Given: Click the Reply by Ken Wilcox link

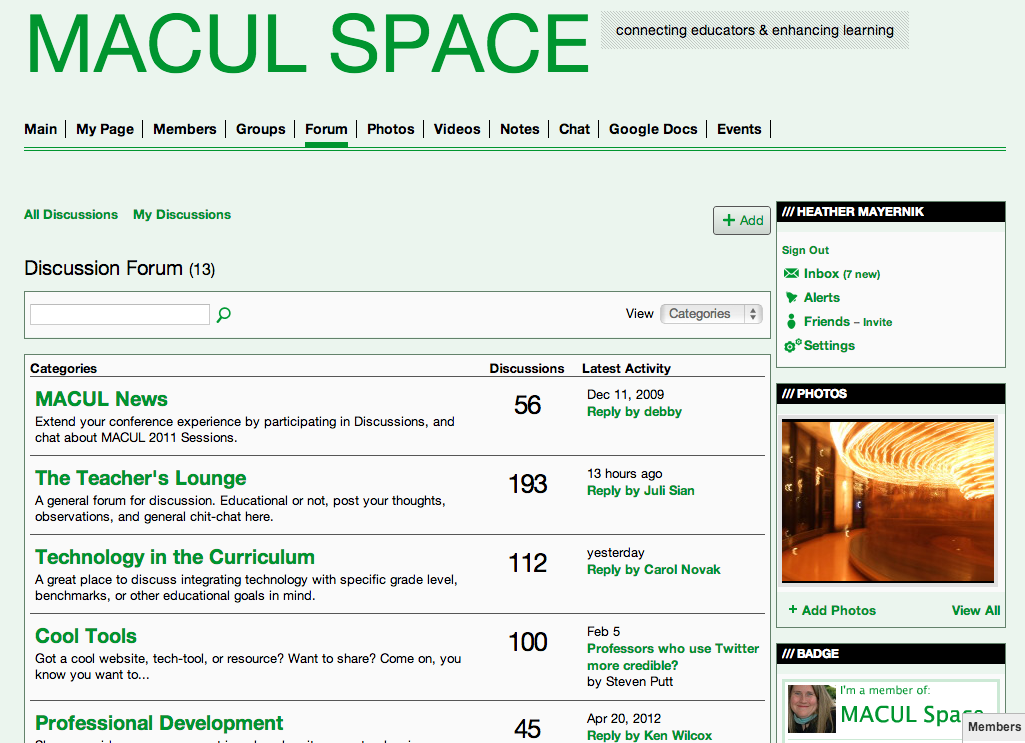Looking at the screenshot, I should pos(649,735).
